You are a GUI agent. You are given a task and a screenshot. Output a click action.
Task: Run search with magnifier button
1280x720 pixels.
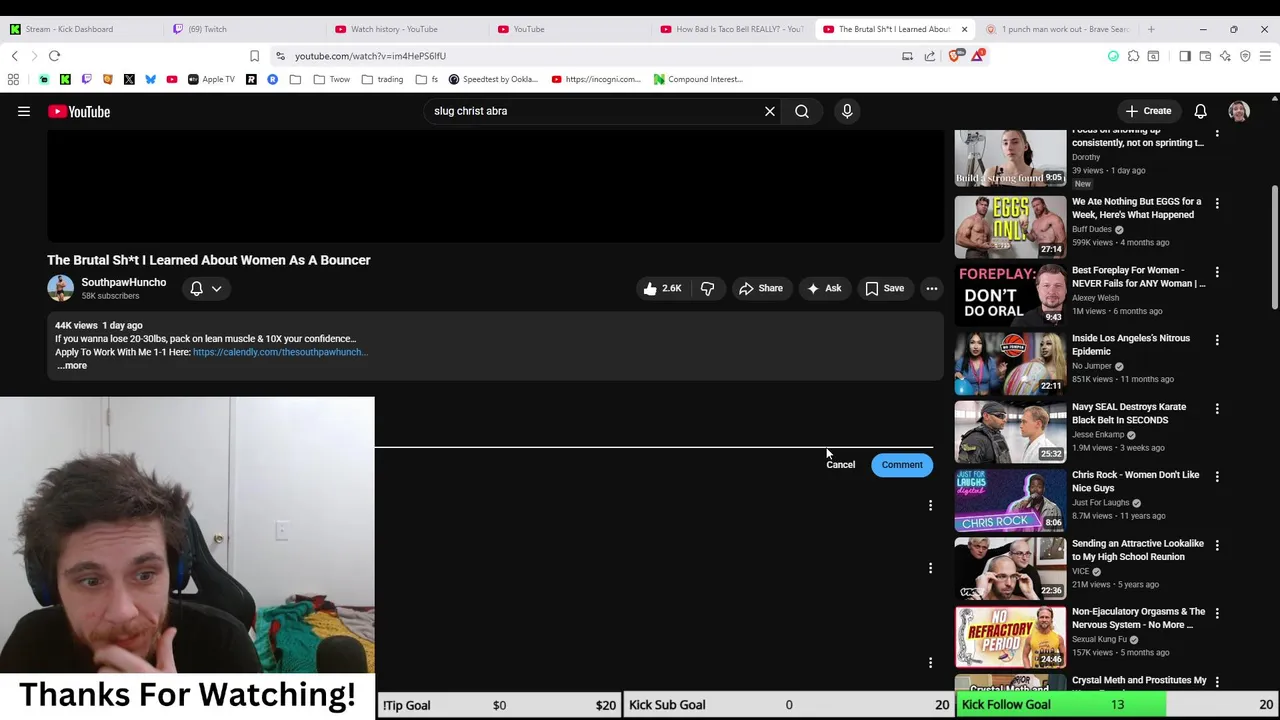[x=802, y=111]
